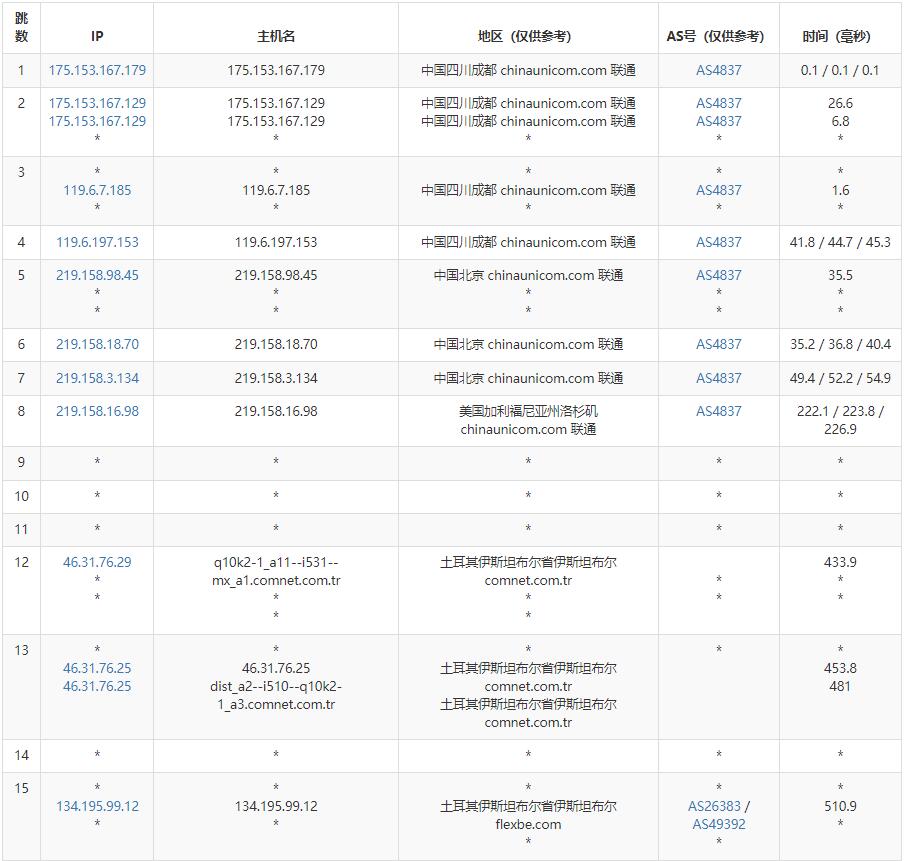
Task: Follow AS4837 link in the 219.158.3.134 row
Action: [718, 378]
